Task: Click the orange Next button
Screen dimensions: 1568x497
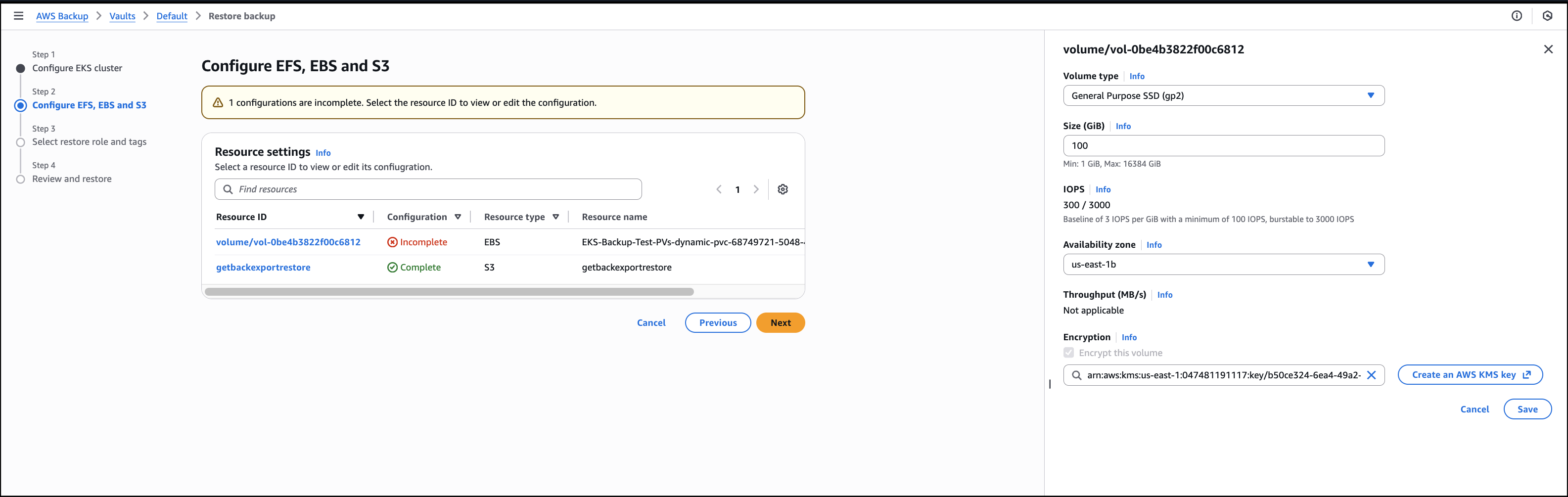Action: 780,323
